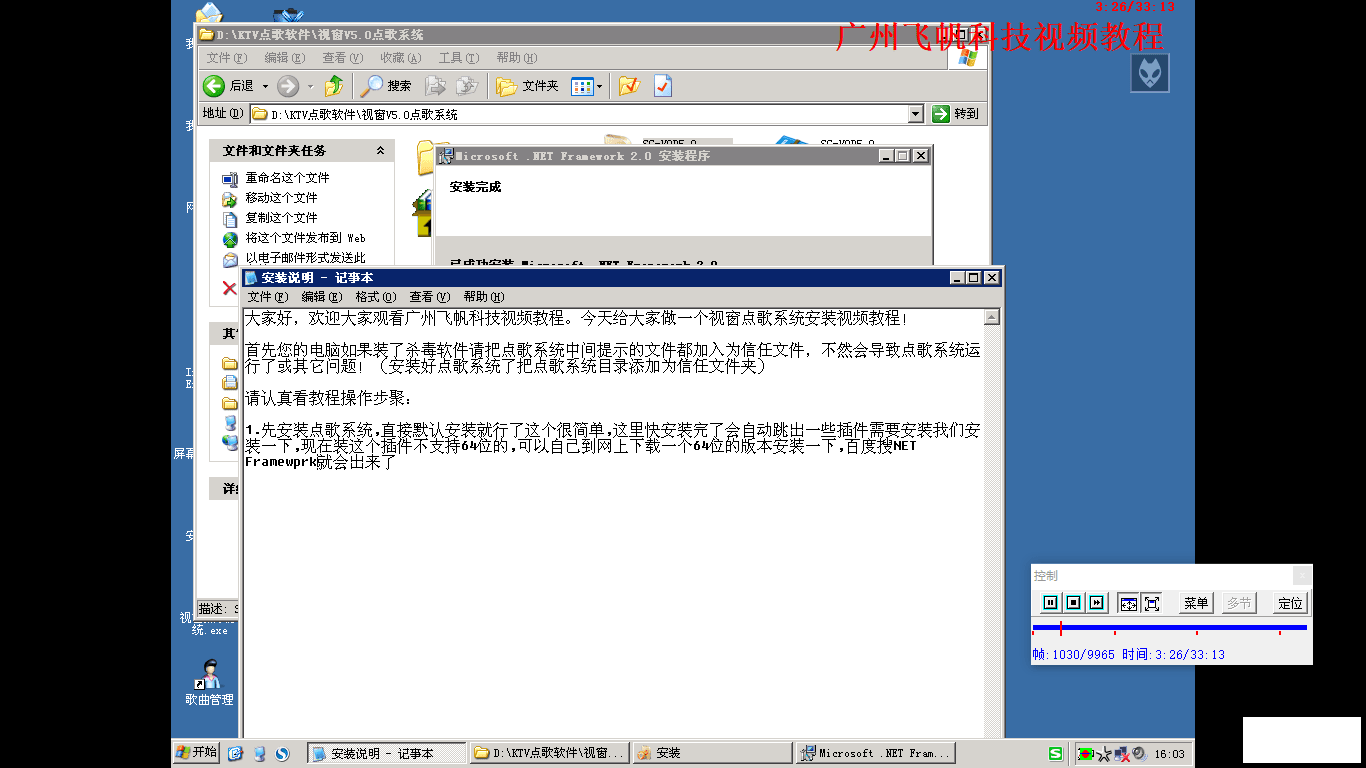Image resolution: width=1366 pixels, height=768 pixels.
Task: Click the fox mask icon at top right
Action: tap(1150, 73)
